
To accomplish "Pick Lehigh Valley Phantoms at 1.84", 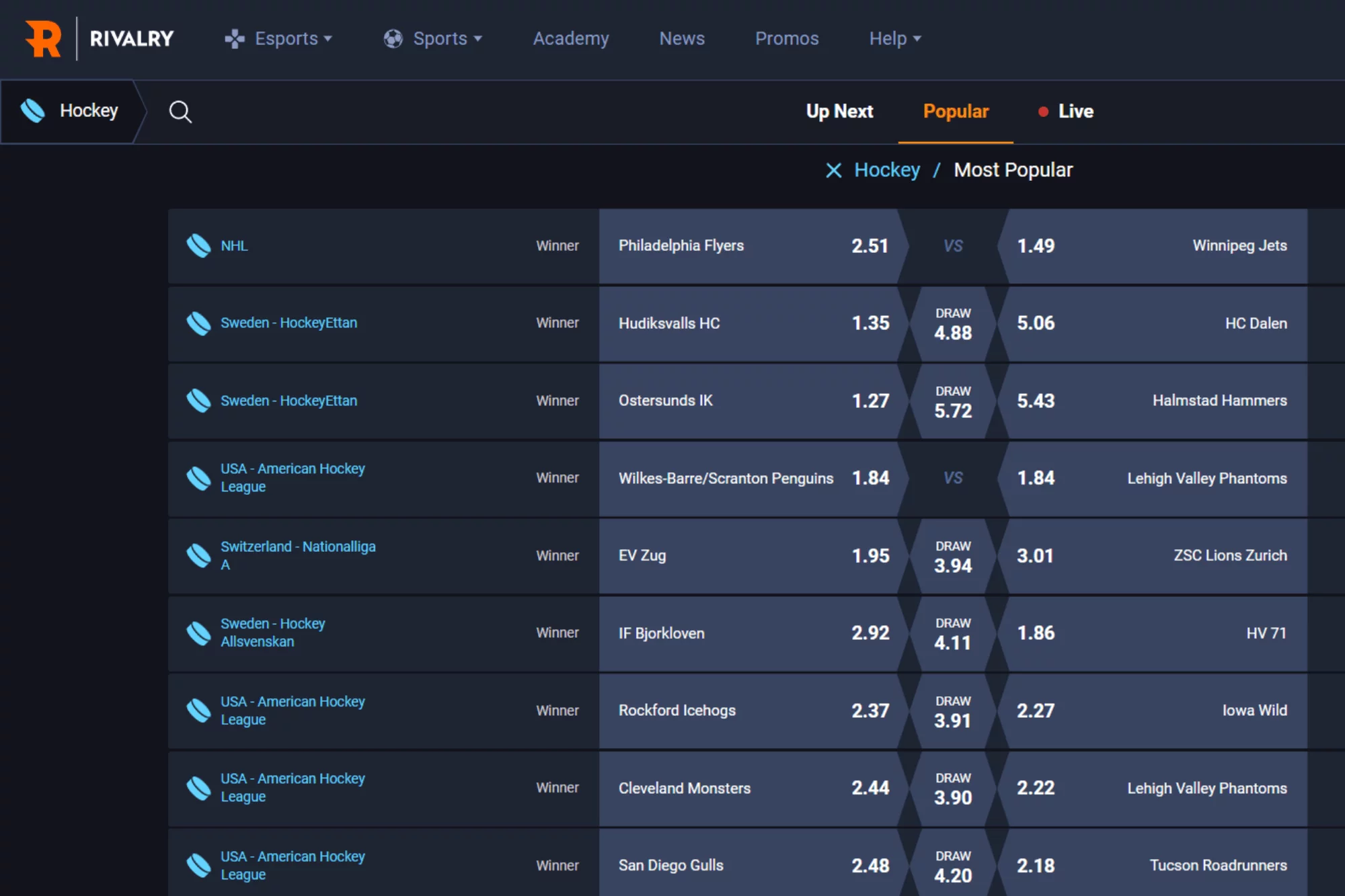I will click(1153, 479).
